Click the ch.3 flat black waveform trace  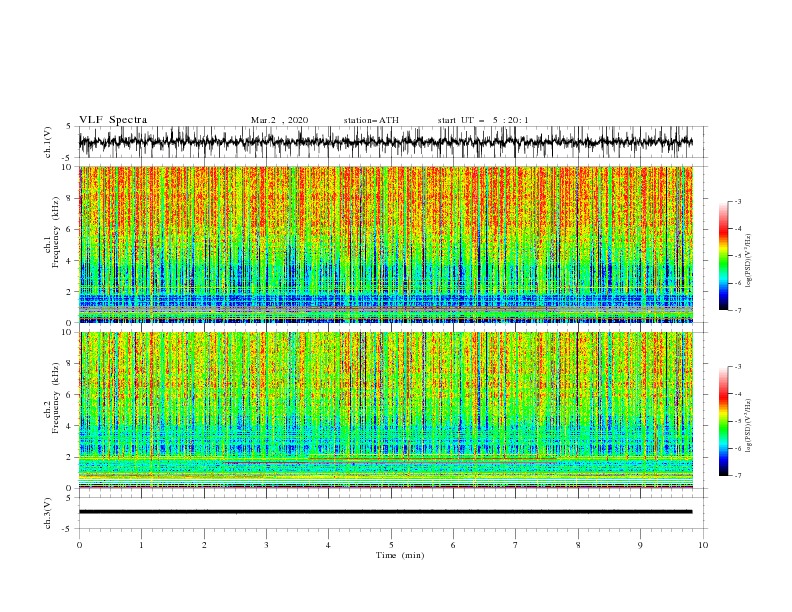pyautogui.click(x=385, y=512)
